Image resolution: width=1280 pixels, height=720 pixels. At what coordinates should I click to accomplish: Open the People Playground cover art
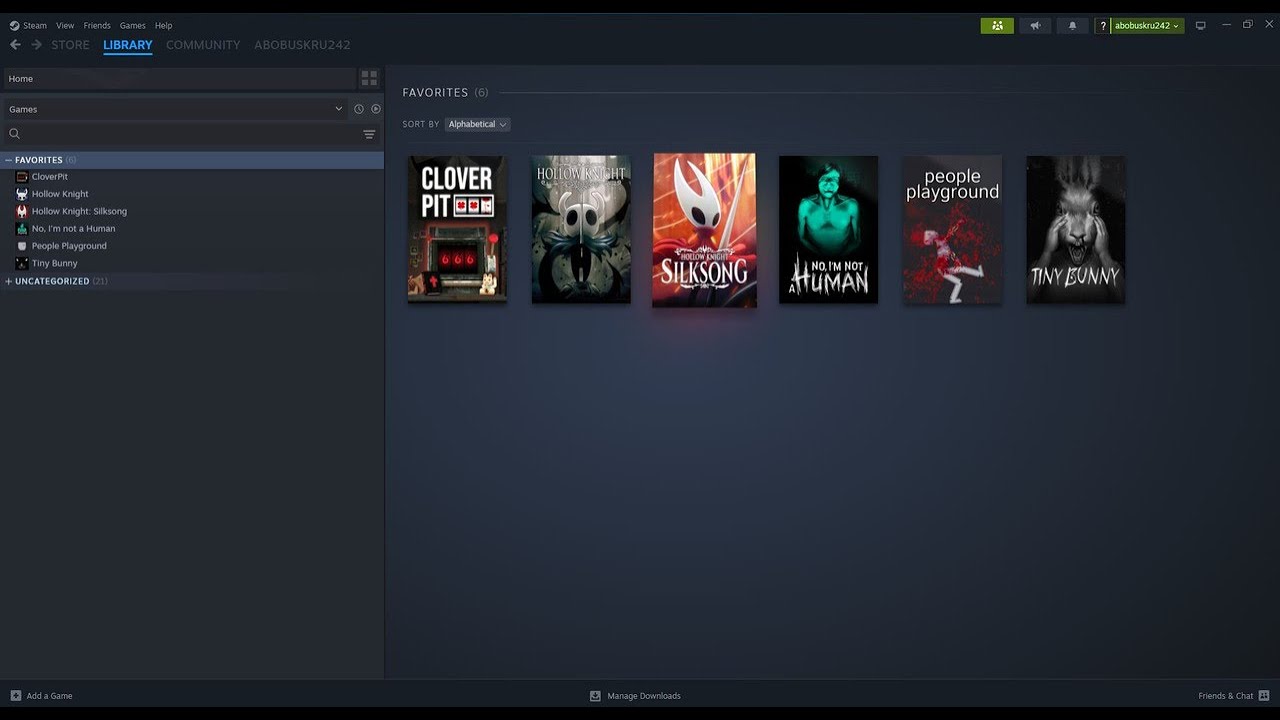point(952,229)
